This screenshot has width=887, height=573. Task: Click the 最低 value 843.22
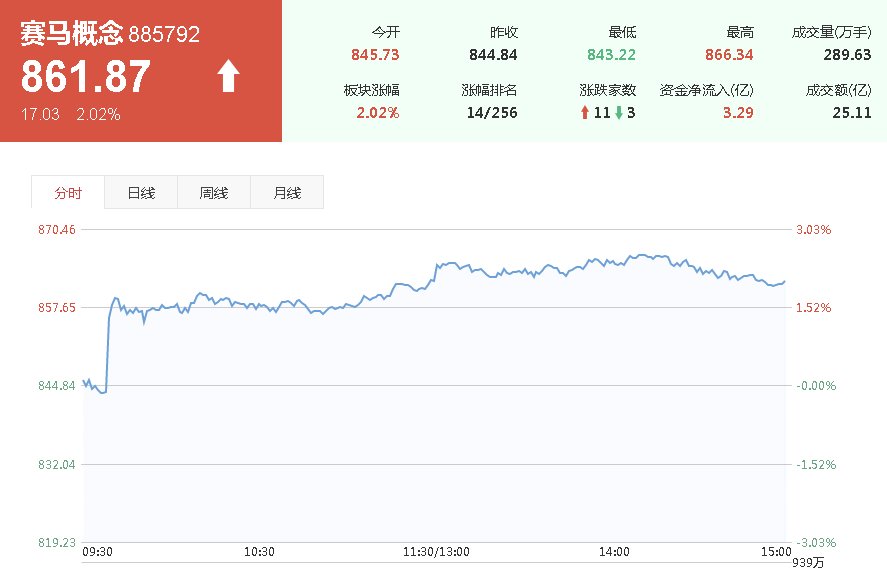pyautogui.click(x=612, y=55)
